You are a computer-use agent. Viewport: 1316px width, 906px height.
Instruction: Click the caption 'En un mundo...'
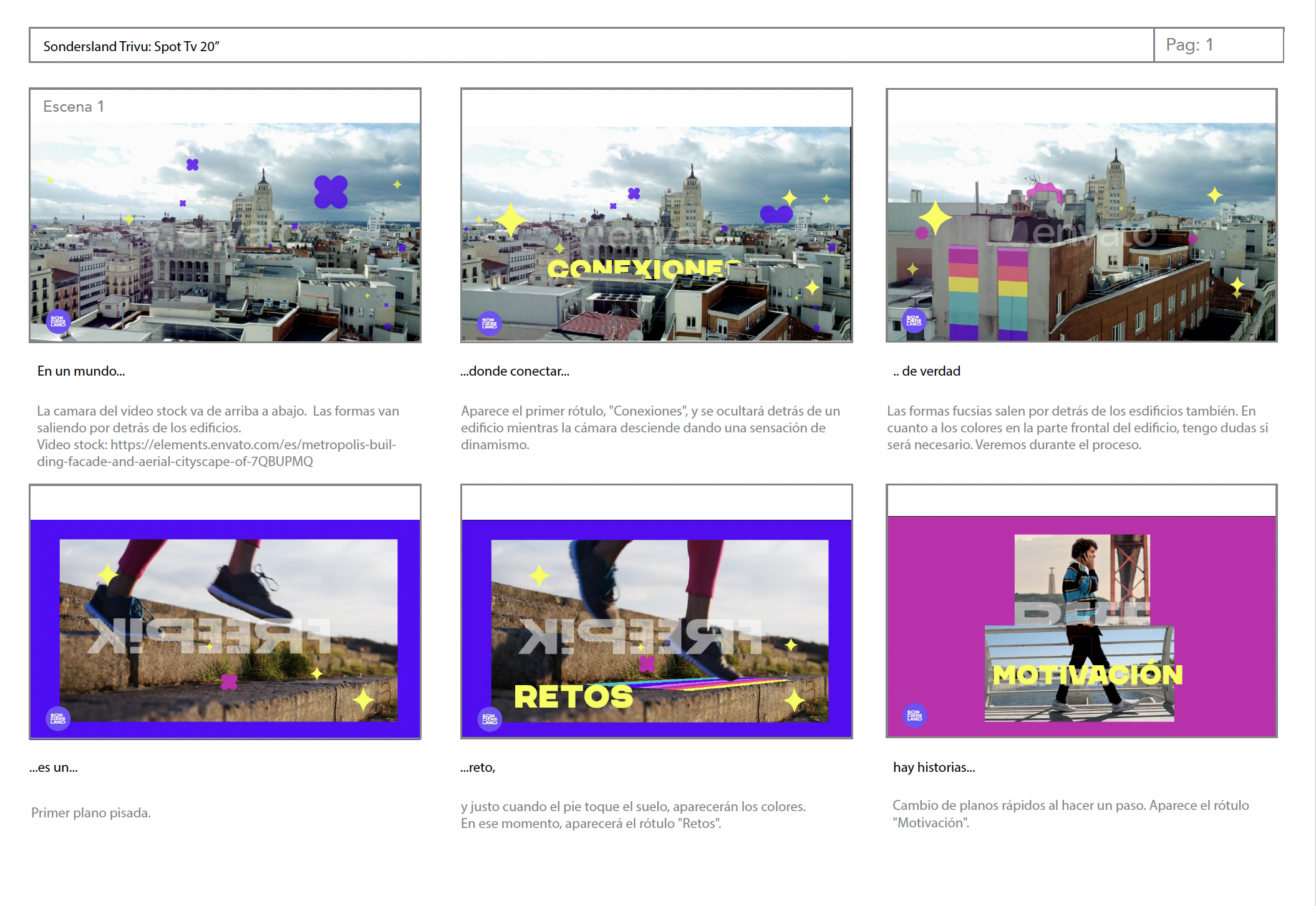pos(81,371)
